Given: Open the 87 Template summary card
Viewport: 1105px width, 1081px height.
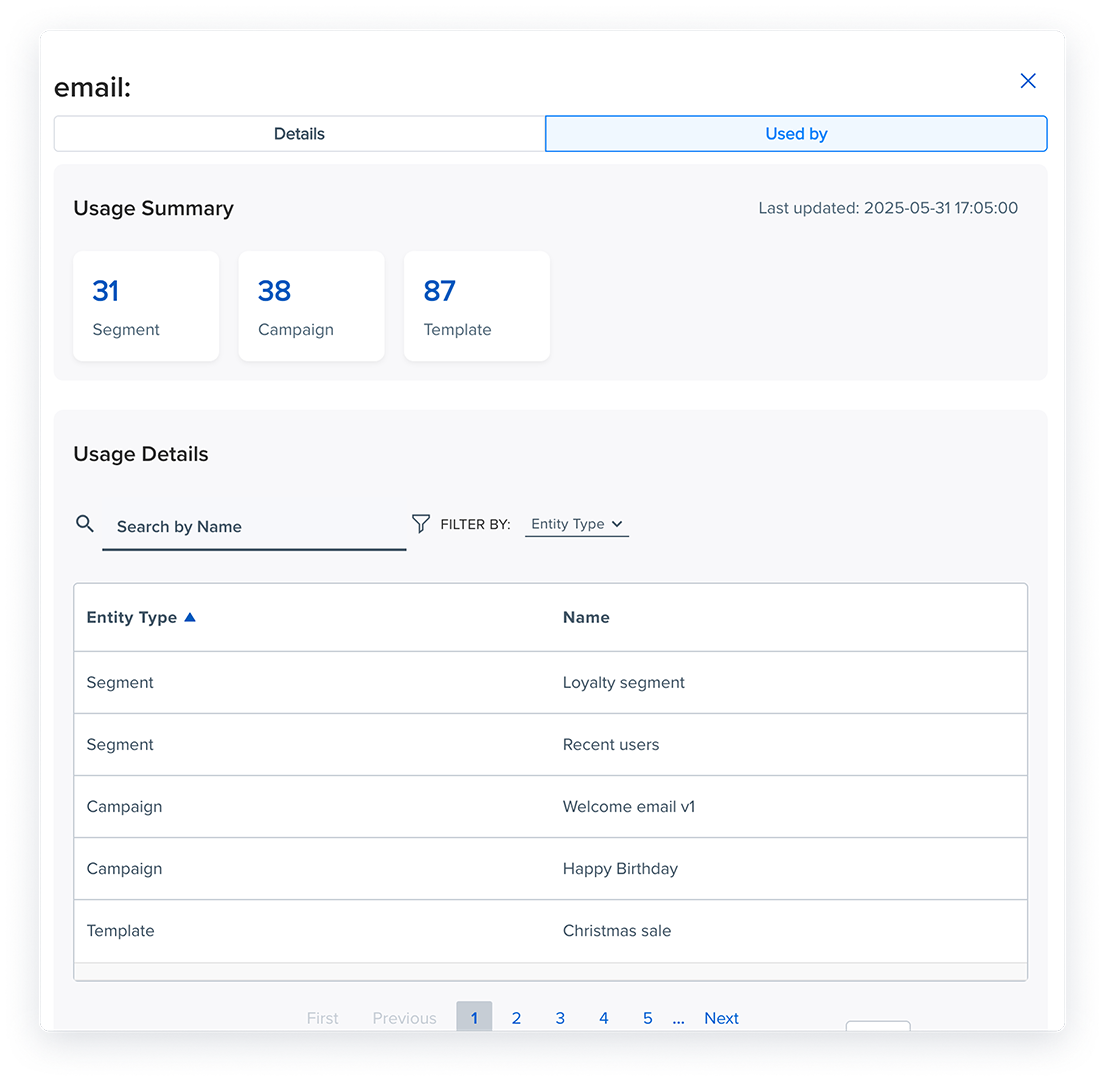Looking at the screenshot, I should point(477,307).
